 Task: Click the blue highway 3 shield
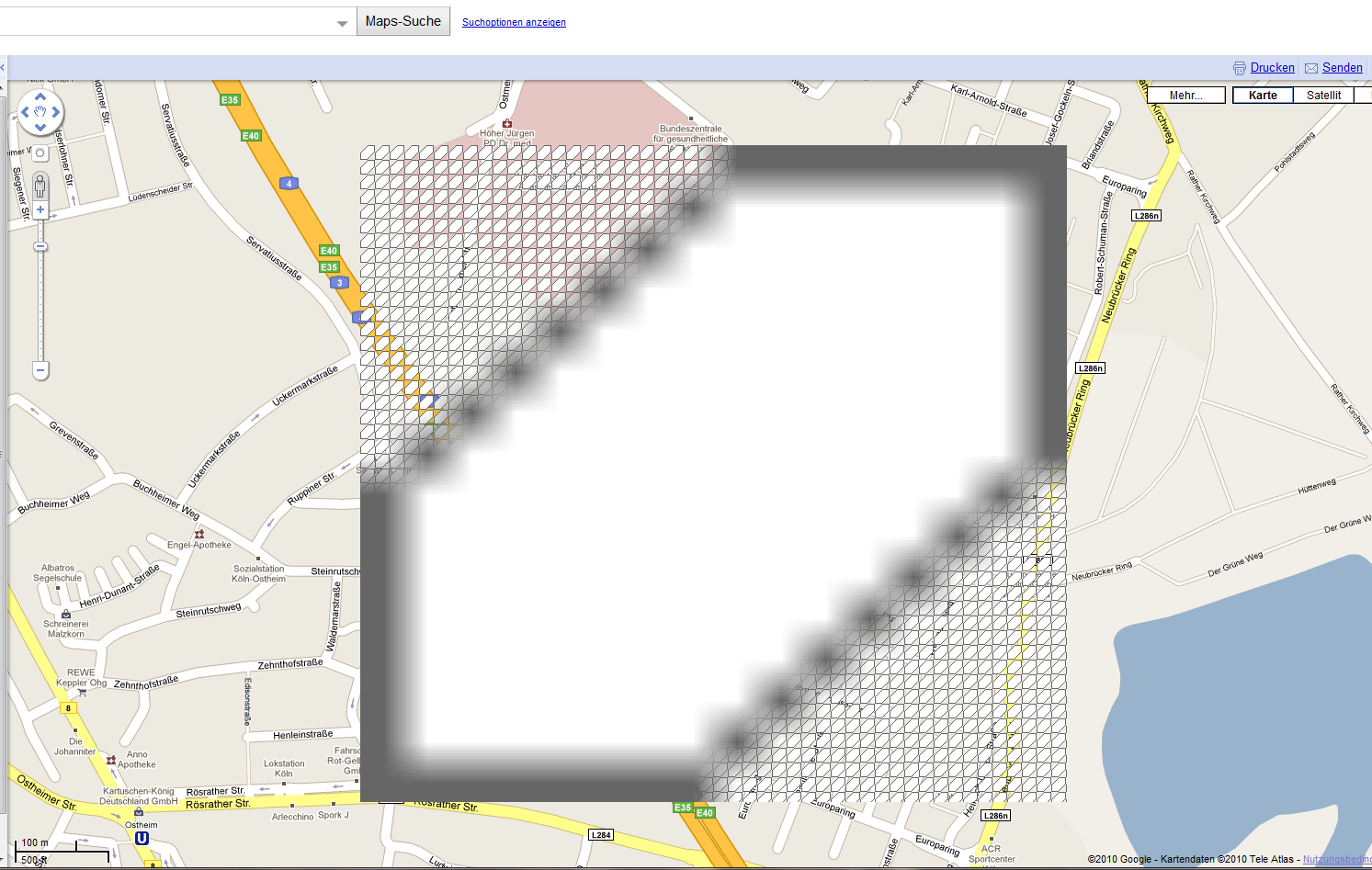339,283
